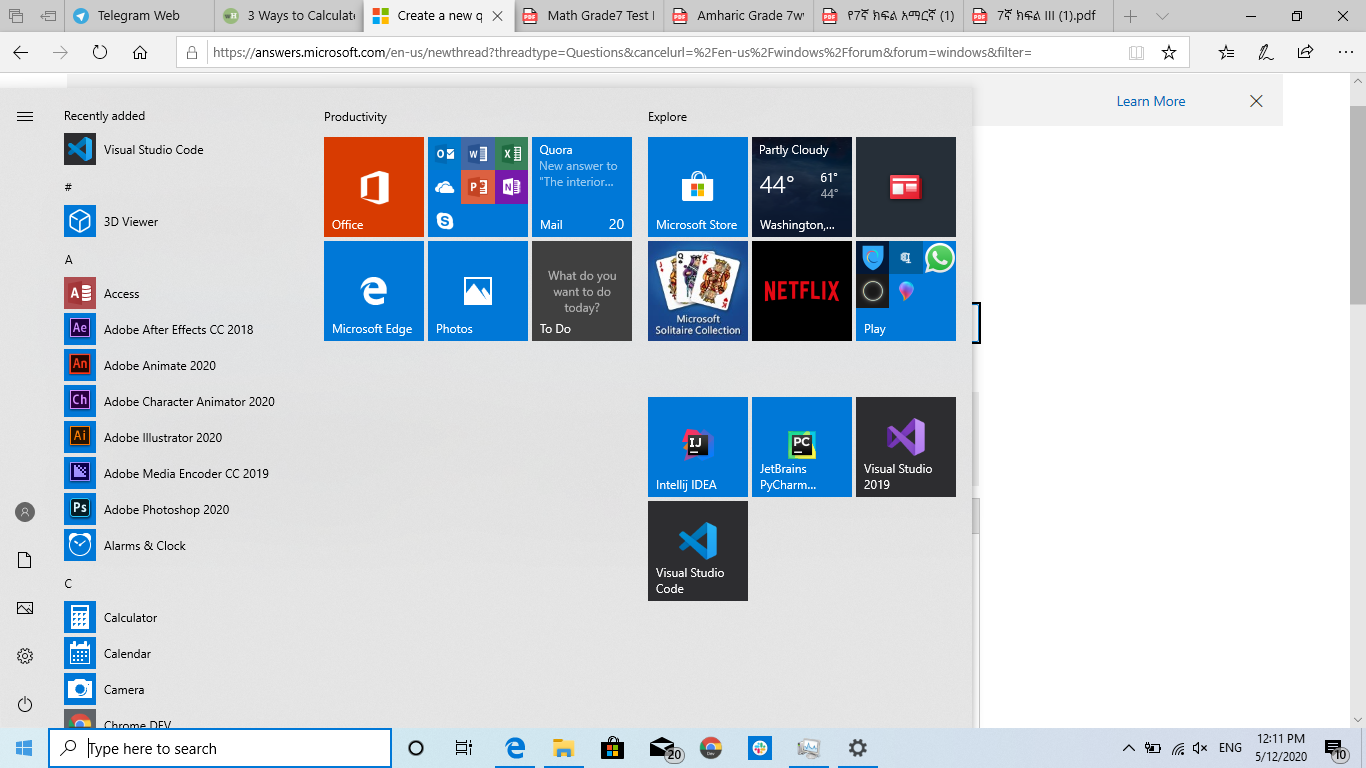Open the Photos tile
Viewport: 1366px width, 768px height.
pyautogui.click(x=478, y=291)
